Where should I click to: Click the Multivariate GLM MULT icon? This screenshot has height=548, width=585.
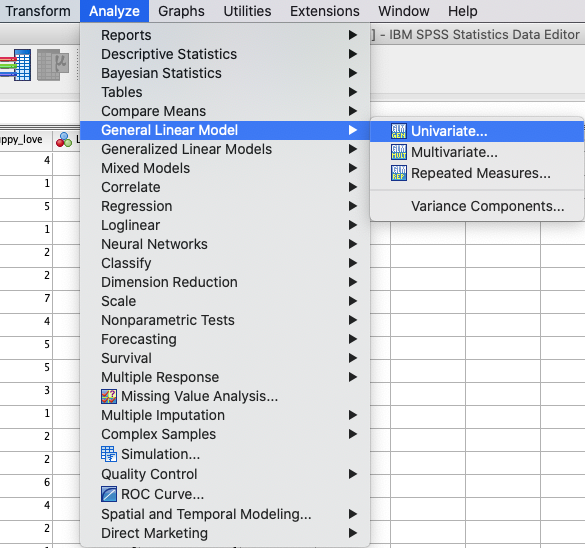pos(399,152)
